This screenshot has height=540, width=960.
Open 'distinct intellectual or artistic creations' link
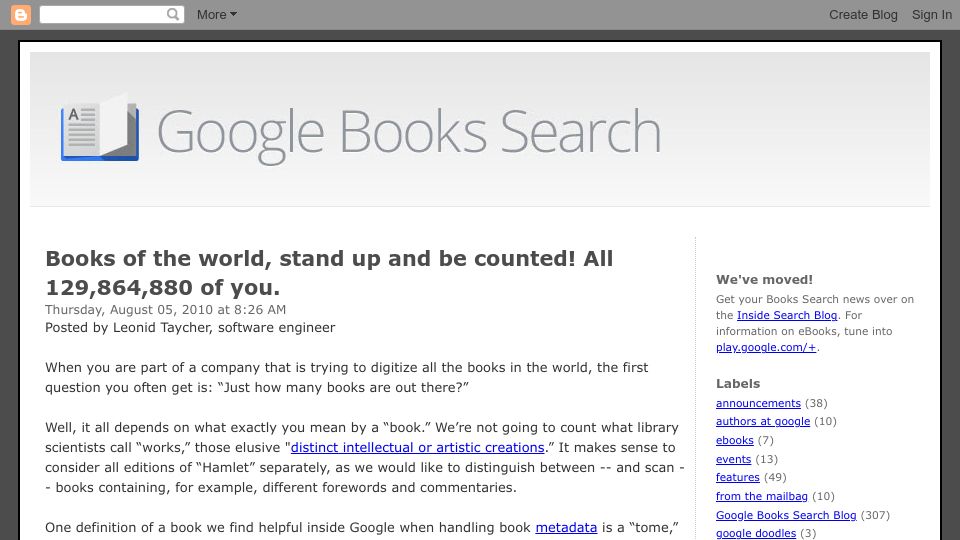pos(418,448)
